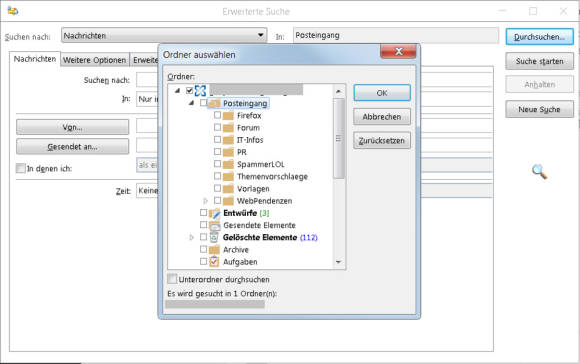Screen dimensions: 580x364
Task: Tick the Firefox folder checkbox
Action: point(218,115)
